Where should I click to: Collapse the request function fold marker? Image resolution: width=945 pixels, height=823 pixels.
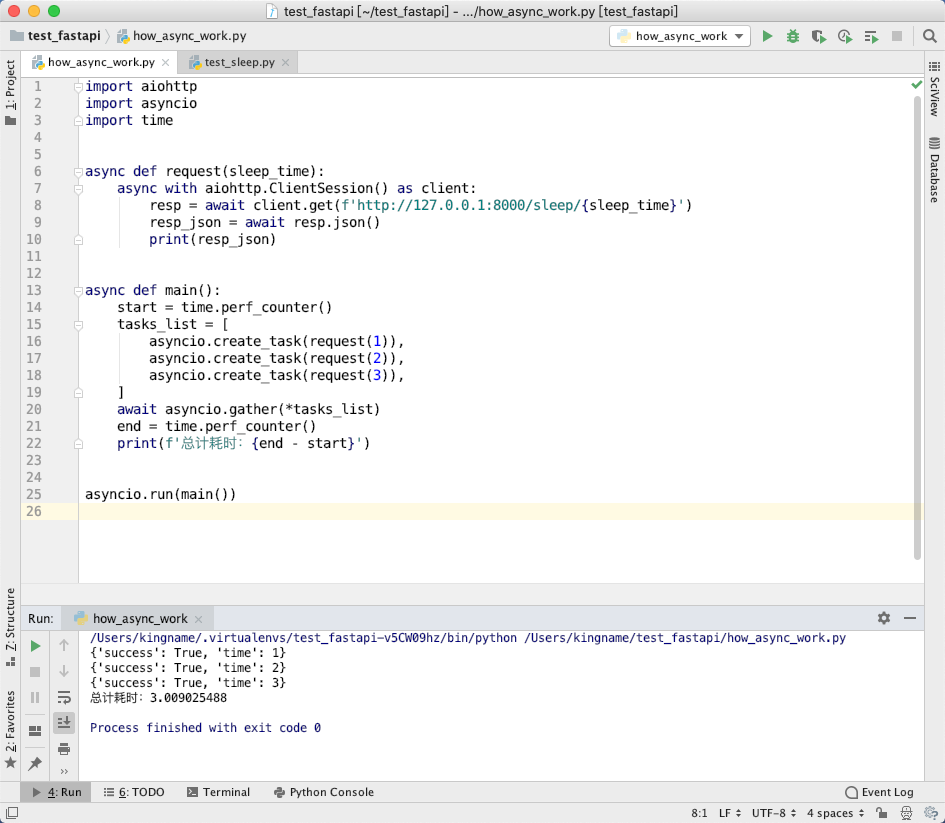(x=78, y=172)
